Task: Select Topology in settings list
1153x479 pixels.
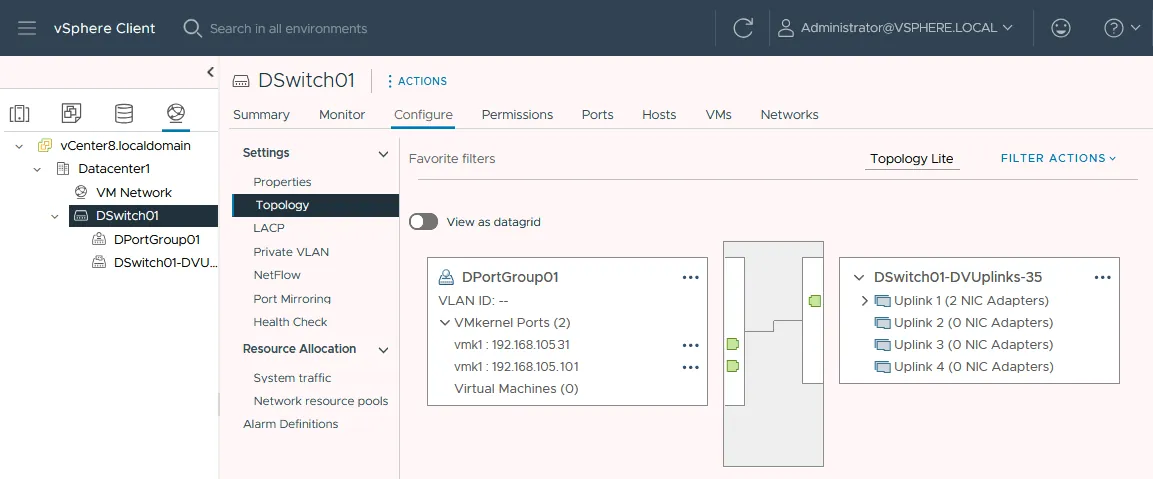Action: [x=315, y=205]
